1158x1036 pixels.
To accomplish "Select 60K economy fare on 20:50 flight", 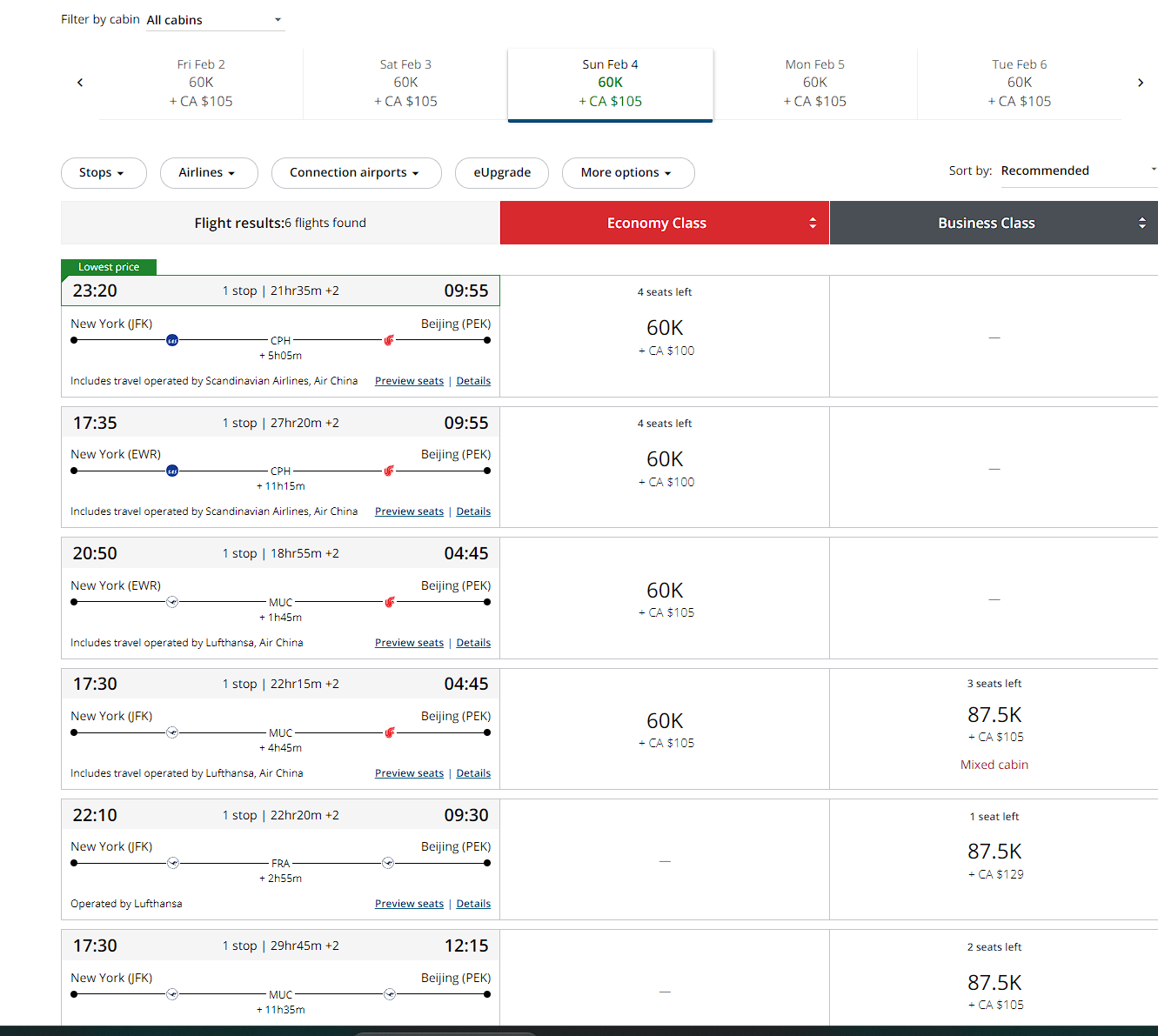I will [665, 598].
